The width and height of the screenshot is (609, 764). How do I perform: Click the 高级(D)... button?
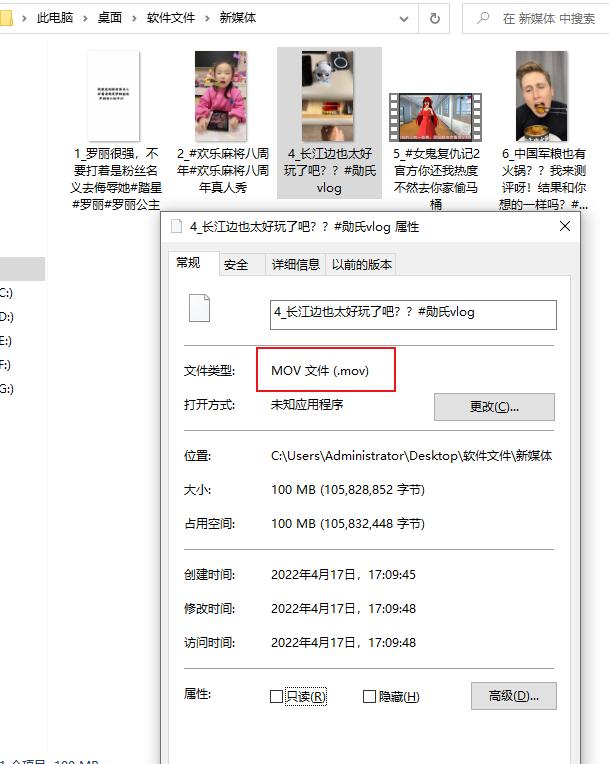pos(514,696)
